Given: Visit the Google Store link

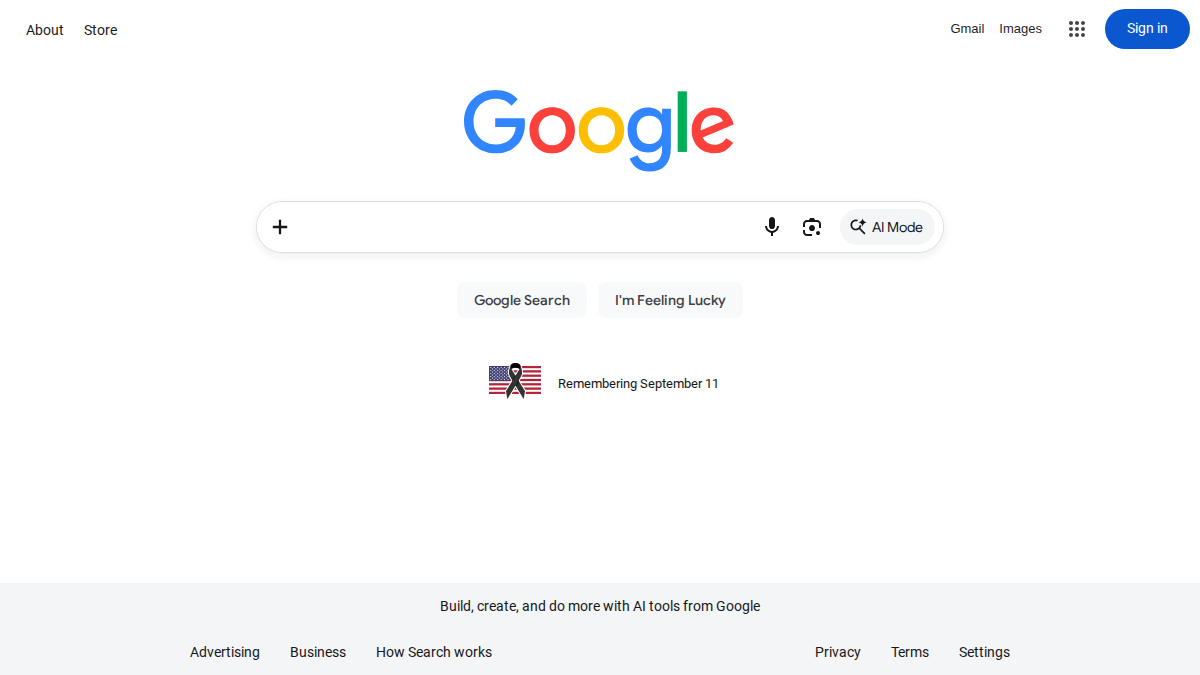Looking at the screenshot, I should click(101, 30).
